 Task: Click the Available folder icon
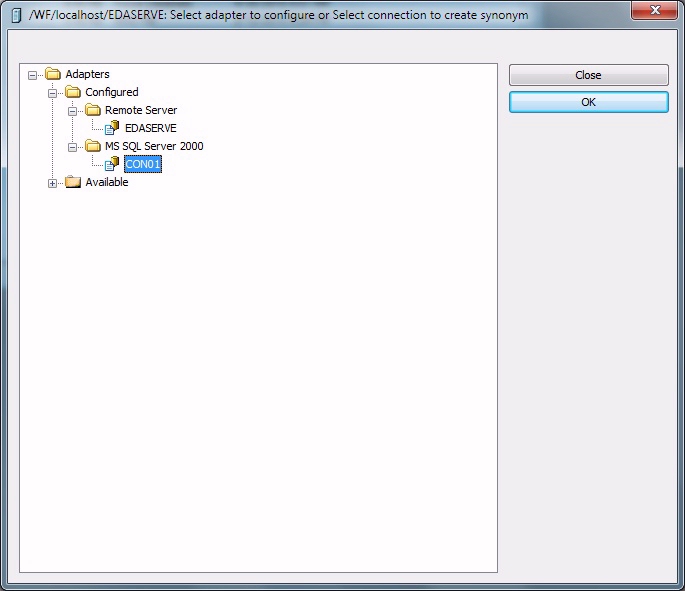[73, 182]
